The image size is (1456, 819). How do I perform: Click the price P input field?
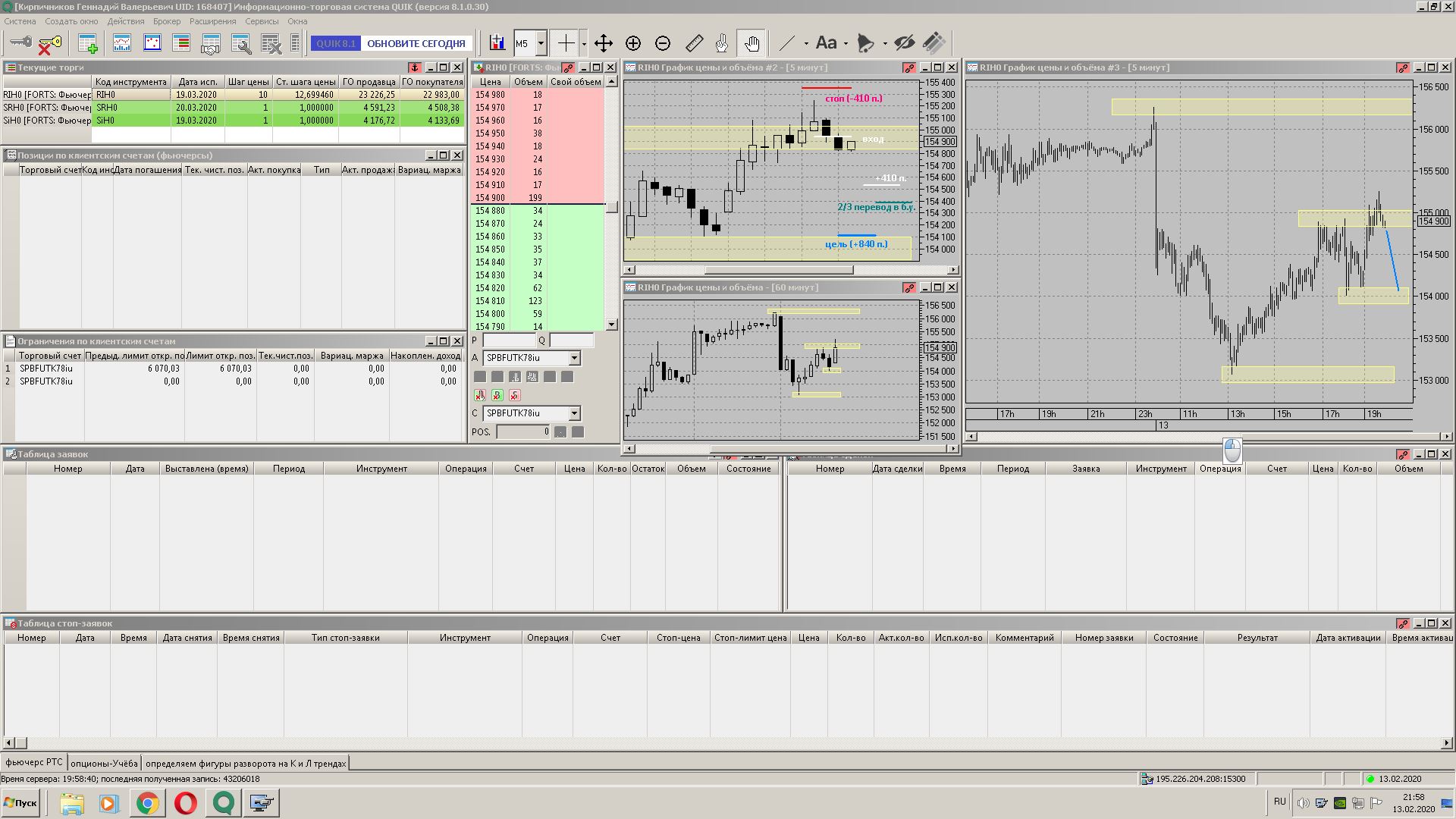click(x=509, y=340)
